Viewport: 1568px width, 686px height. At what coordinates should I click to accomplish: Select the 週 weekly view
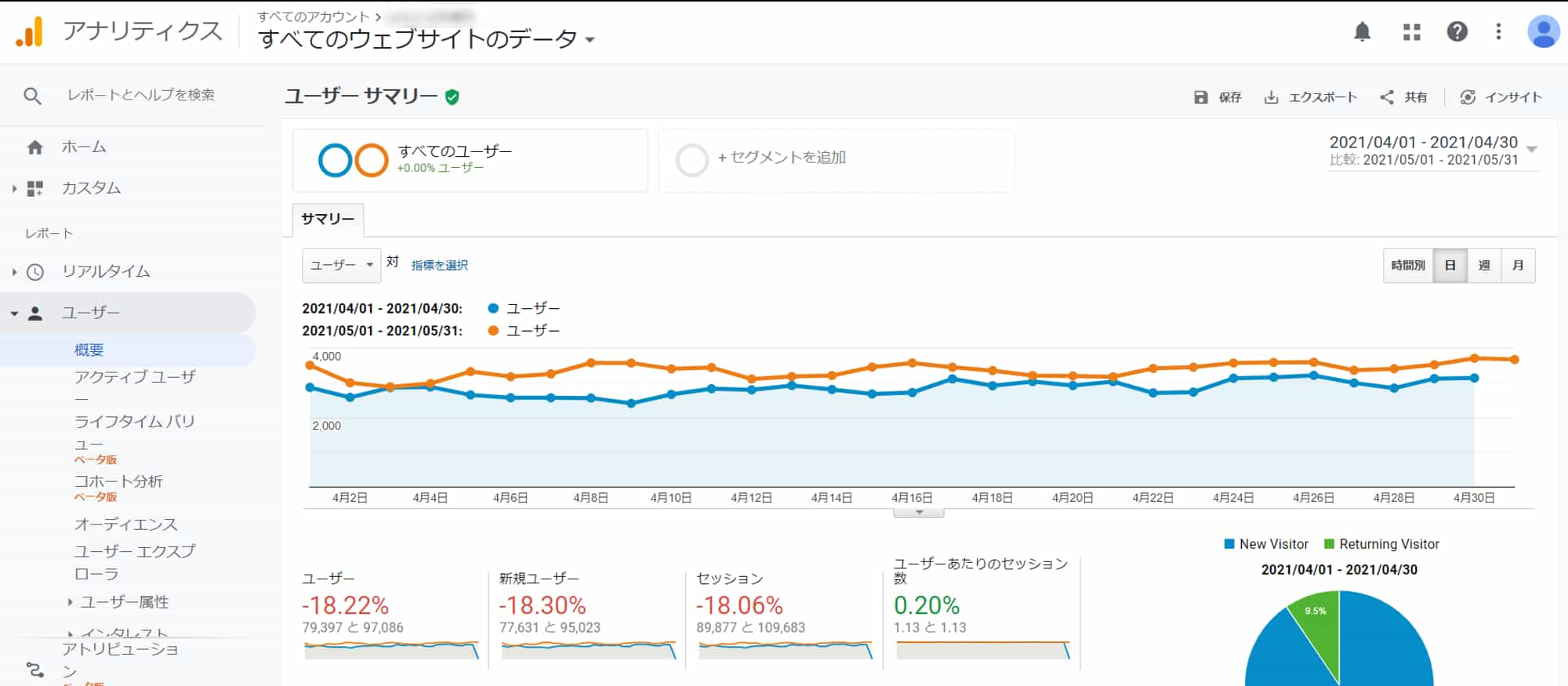1484,266
